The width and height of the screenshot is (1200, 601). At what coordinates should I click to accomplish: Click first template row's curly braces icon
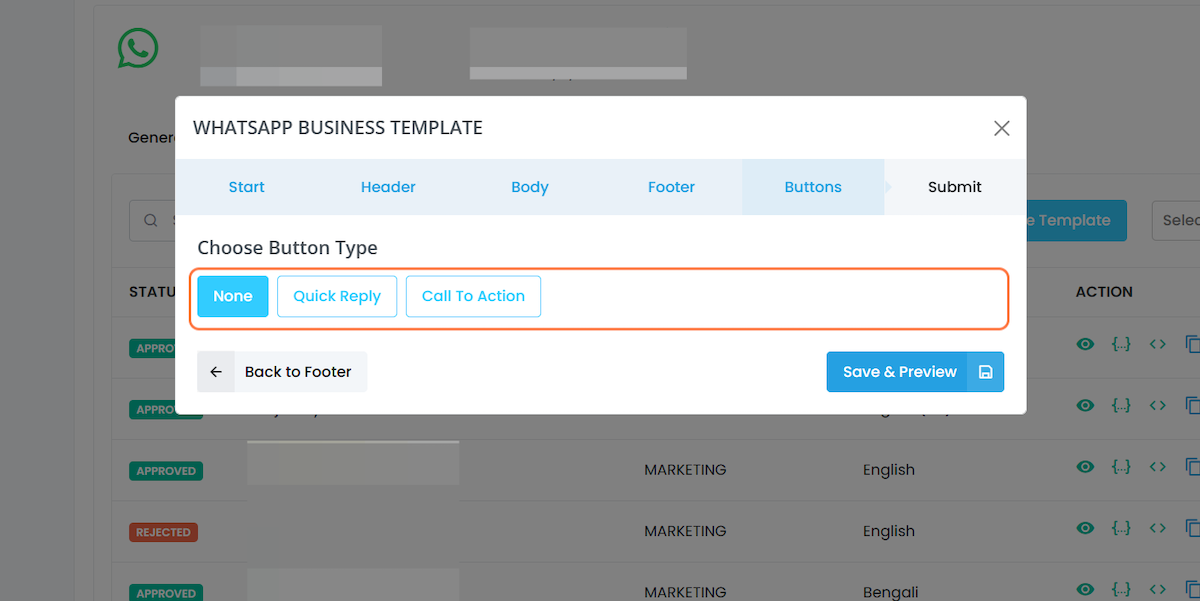pos(1122,344)
